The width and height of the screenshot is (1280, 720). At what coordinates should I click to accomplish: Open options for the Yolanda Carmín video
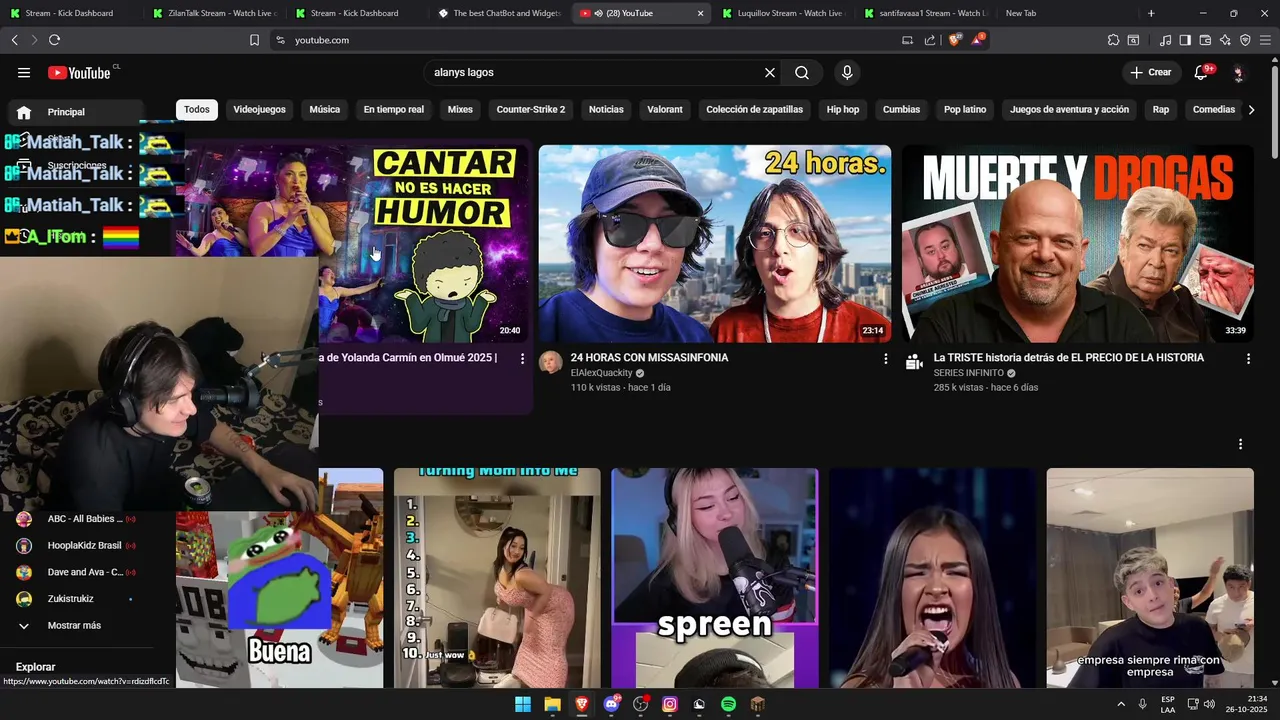(x=522, y=359)
